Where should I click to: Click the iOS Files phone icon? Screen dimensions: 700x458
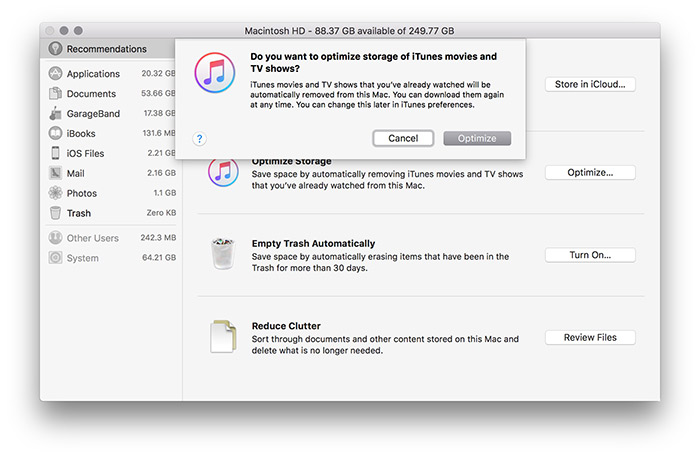point(55,153)
